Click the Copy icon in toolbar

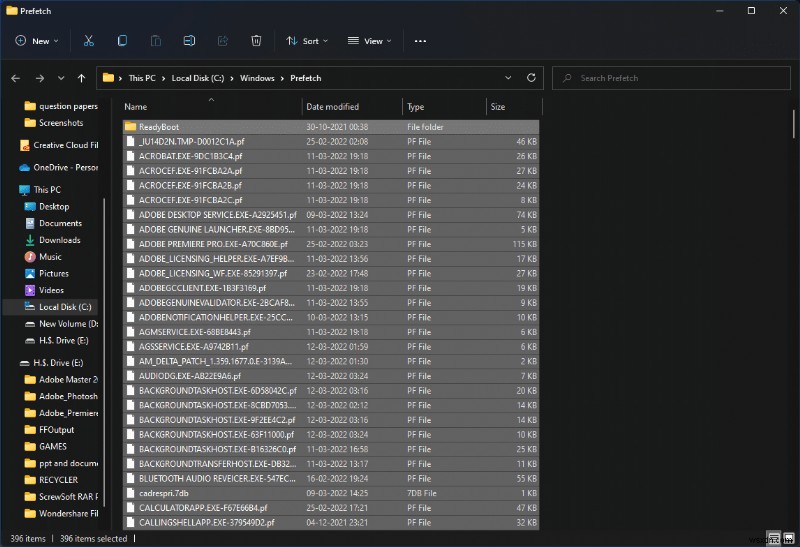tap(122, 41)
